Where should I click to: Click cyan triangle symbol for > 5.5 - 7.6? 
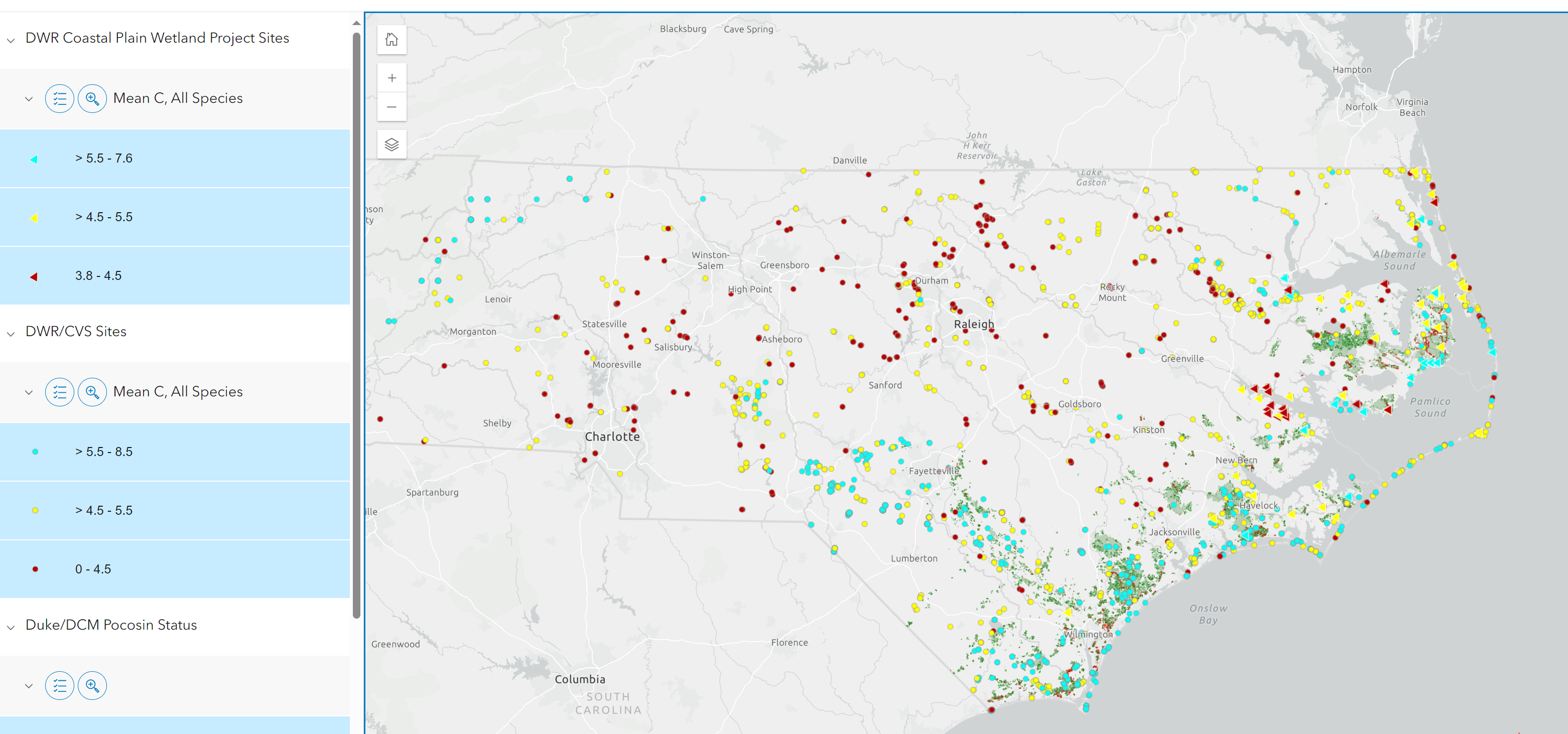(x=34, y=159)
